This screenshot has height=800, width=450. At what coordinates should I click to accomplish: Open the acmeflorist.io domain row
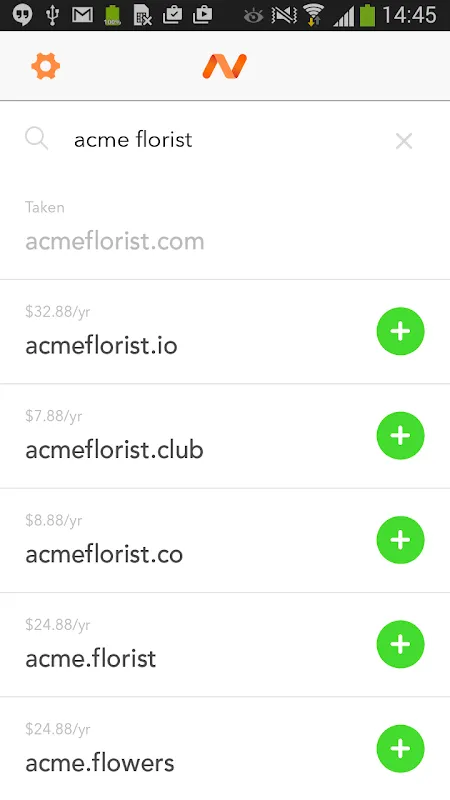[x=225, y=332]
